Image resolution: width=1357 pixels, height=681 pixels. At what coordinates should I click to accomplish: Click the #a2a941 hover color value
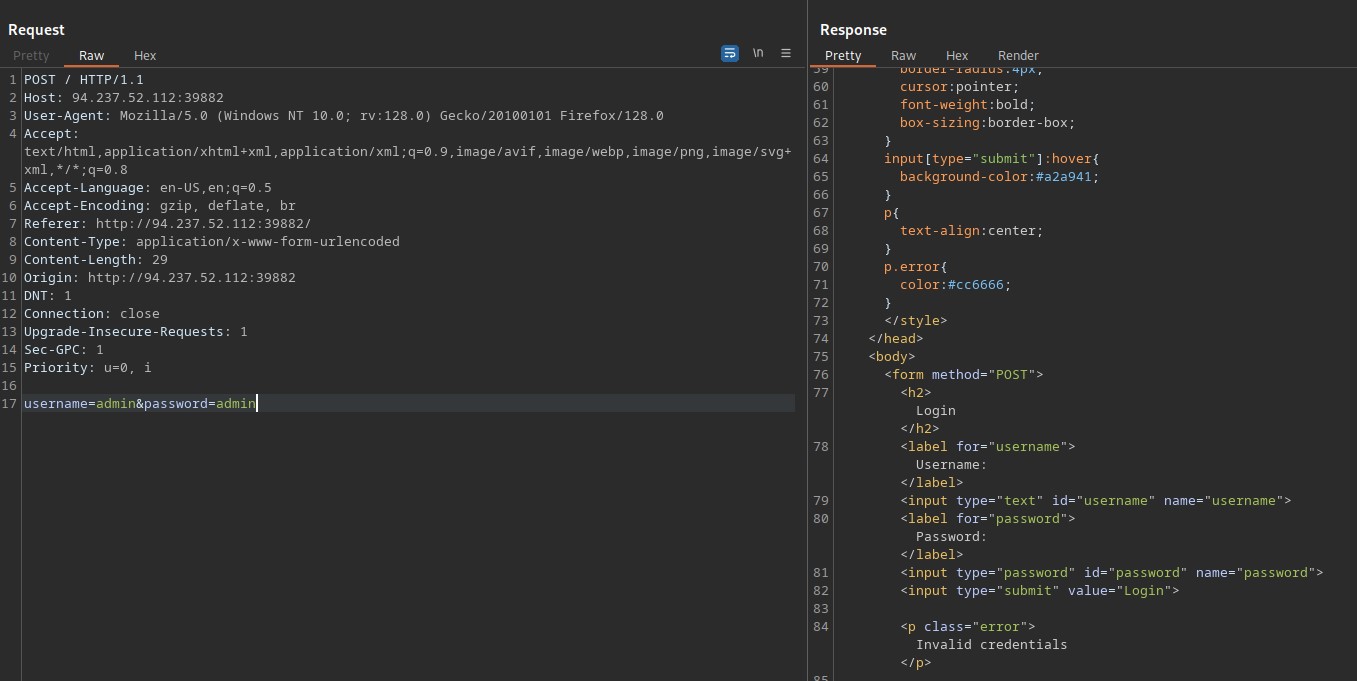click(x=1064, y=176)
